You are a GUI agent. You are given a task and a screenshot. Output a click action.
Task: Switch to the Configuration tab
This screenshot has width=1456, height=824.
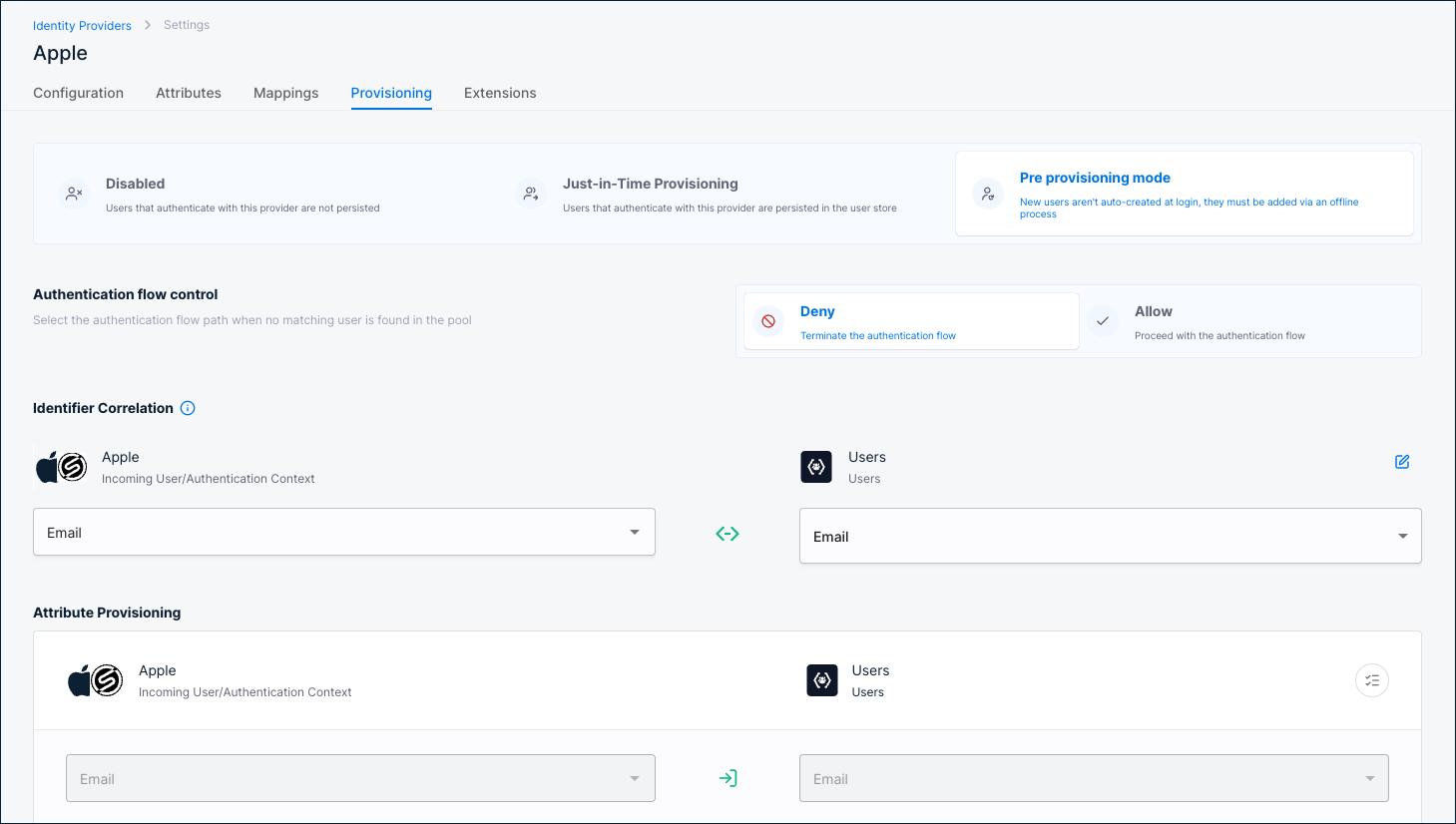(78, 92)
